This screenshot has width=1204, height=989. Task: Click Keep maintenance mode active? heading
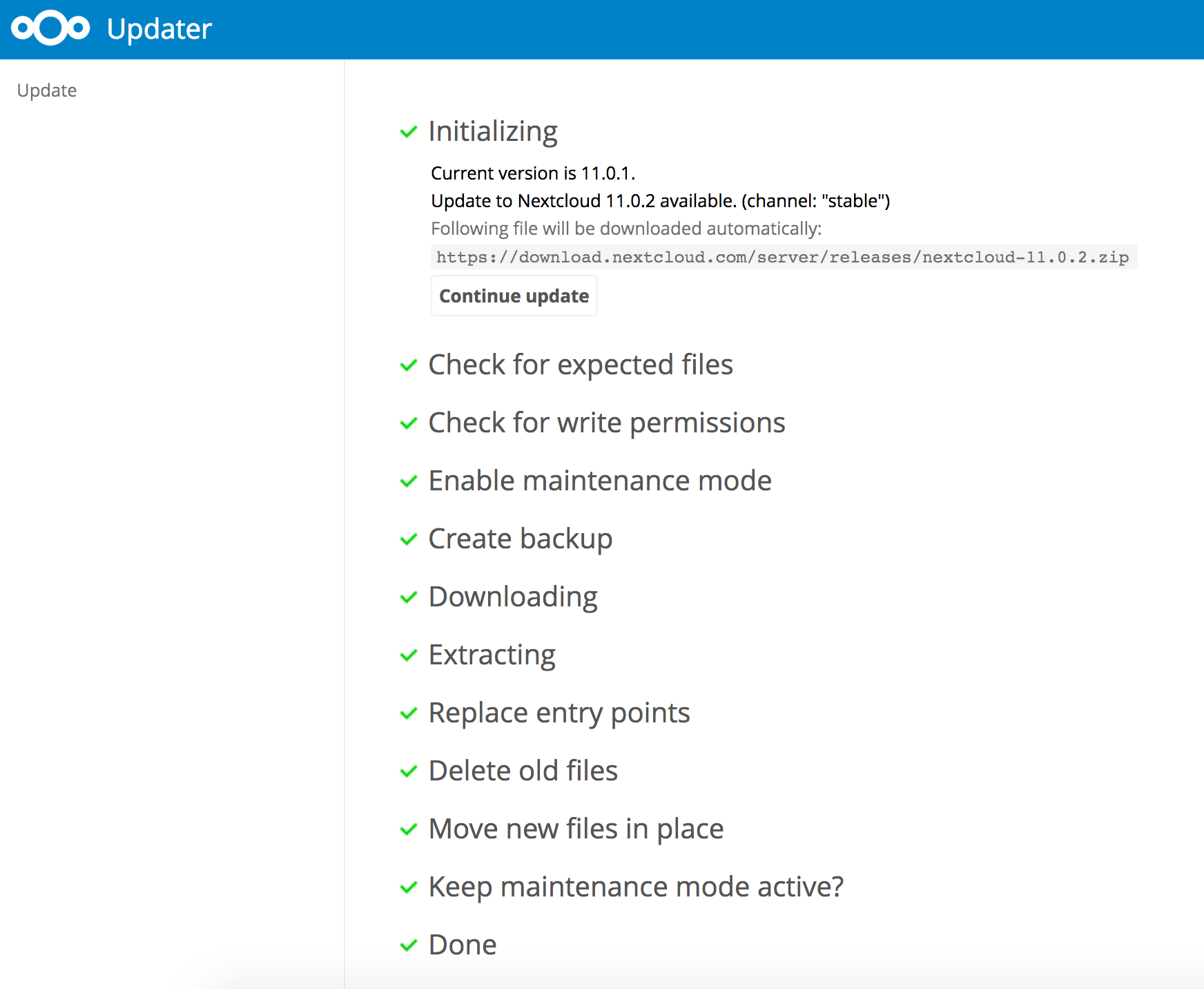[x=636, y=887]
